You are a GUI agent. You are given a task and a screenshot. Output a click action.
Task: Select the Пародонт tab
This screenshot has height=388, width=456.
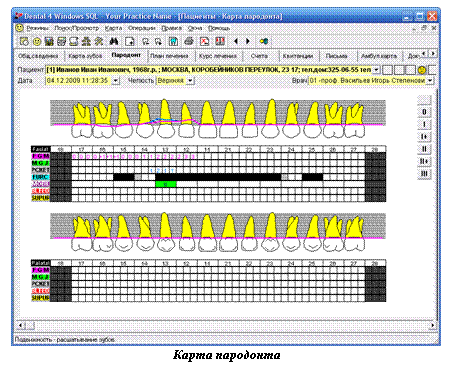(x=126, y=55)
